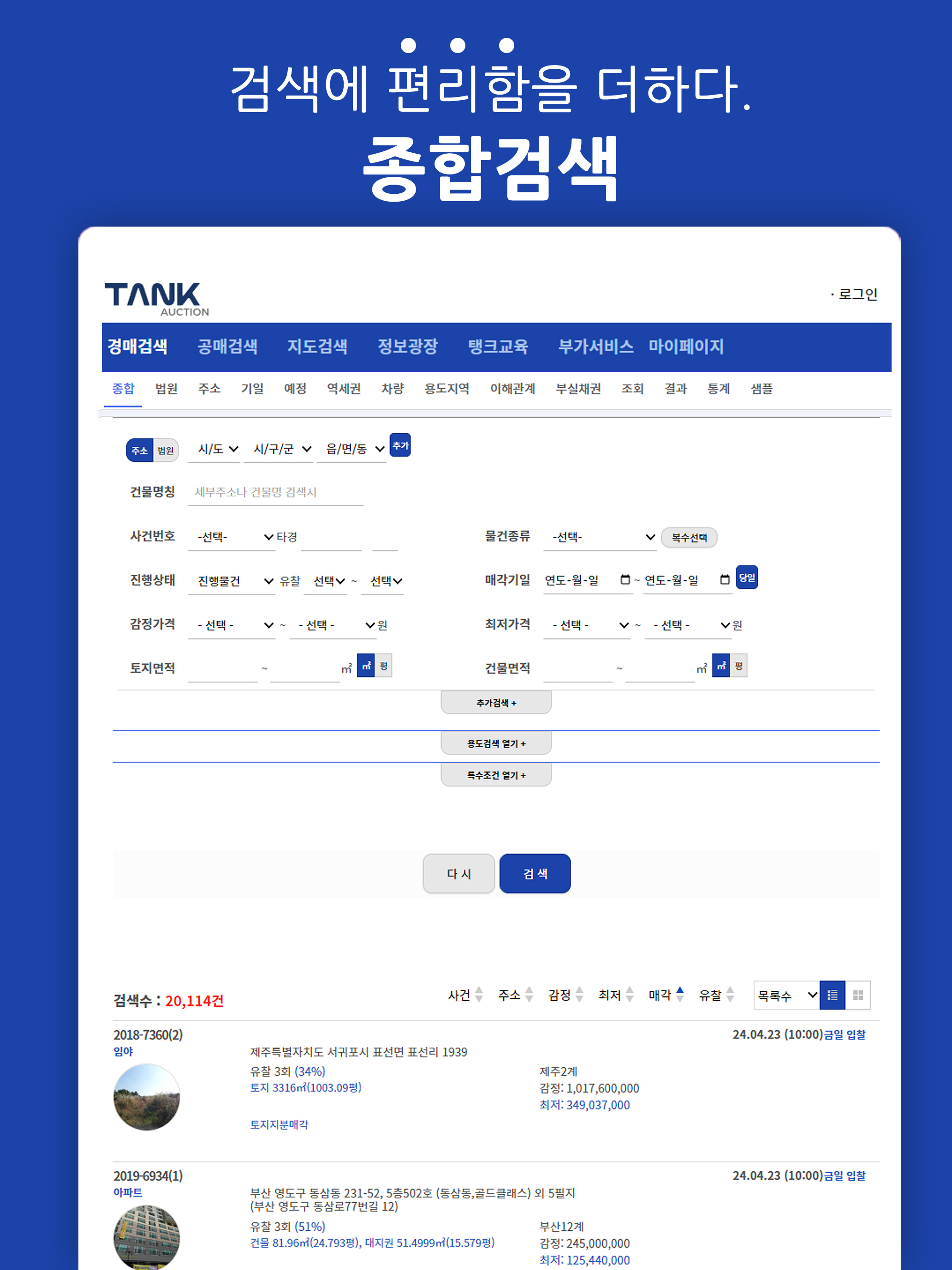Set building area unit to ㎡

[721, 666]
